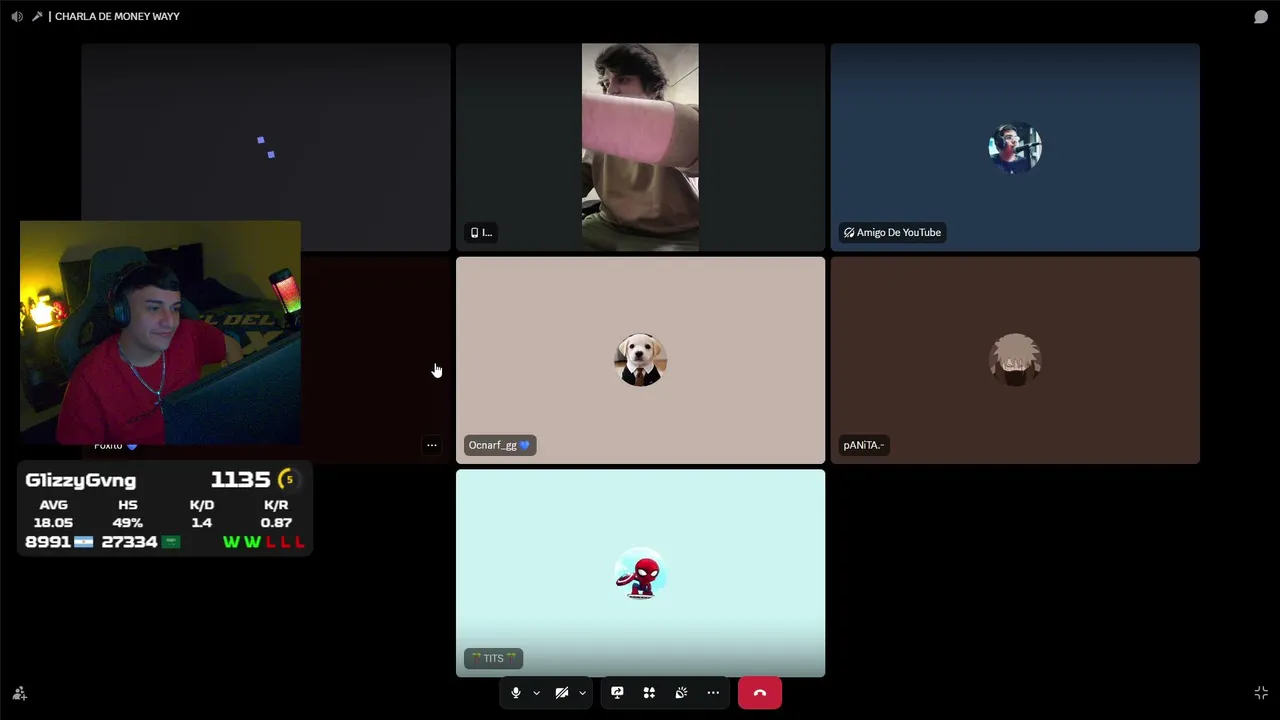This screenshot has width=1280, height=720.
Task: Click the green flag next to 27334
Action: [171, 542]
